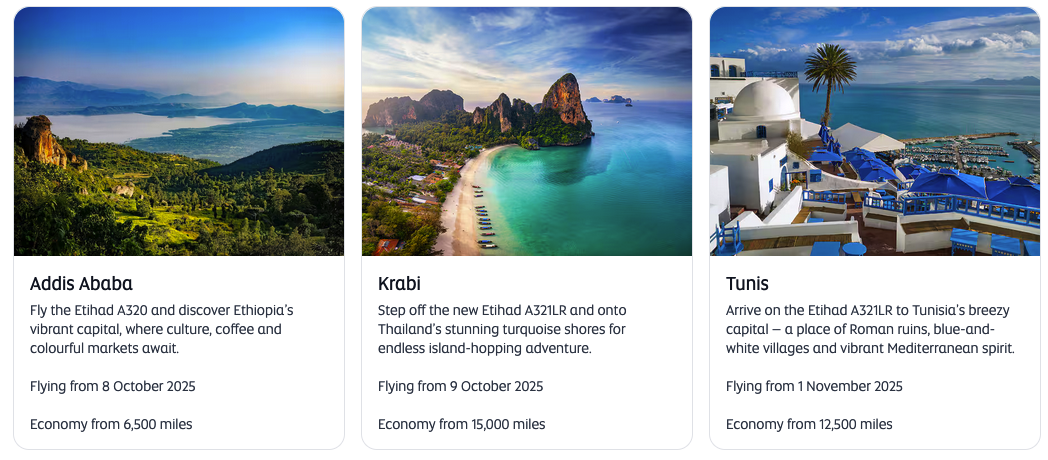Open the Krabi beach destination photo
1048x460 pixels.
point(526,131)
